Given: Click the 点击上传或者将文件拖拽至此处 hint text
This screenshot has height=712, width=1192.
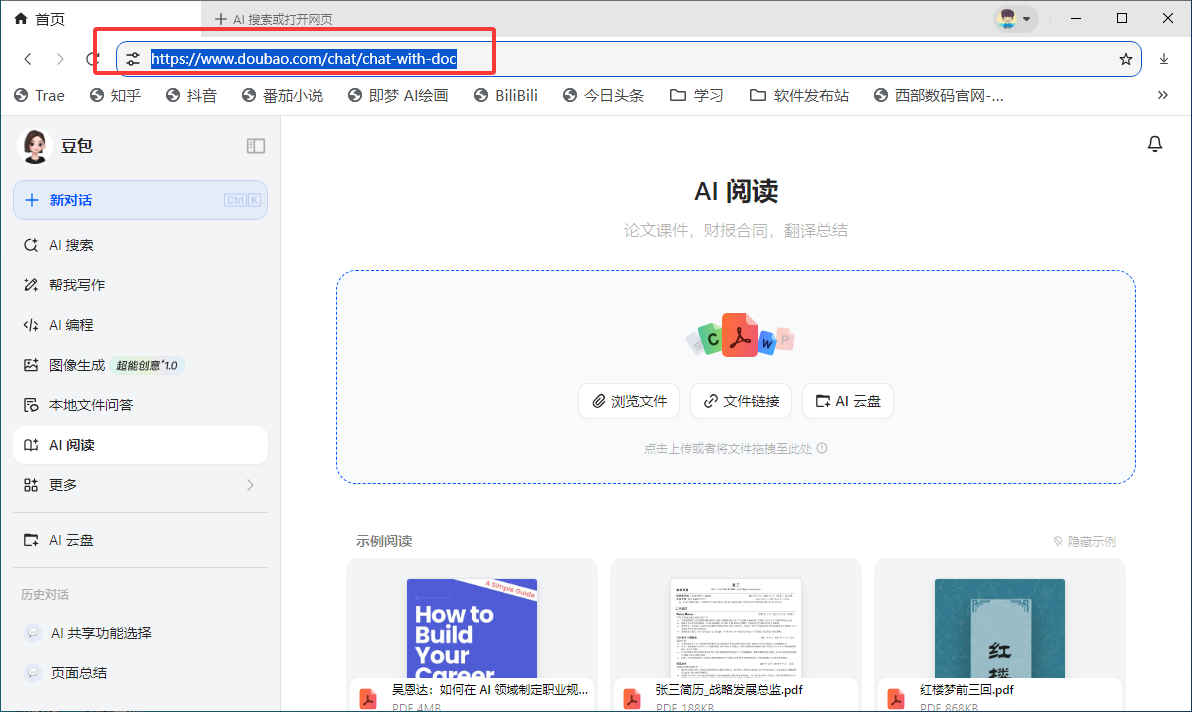Looking at the screenshot, I should point(728,448).
